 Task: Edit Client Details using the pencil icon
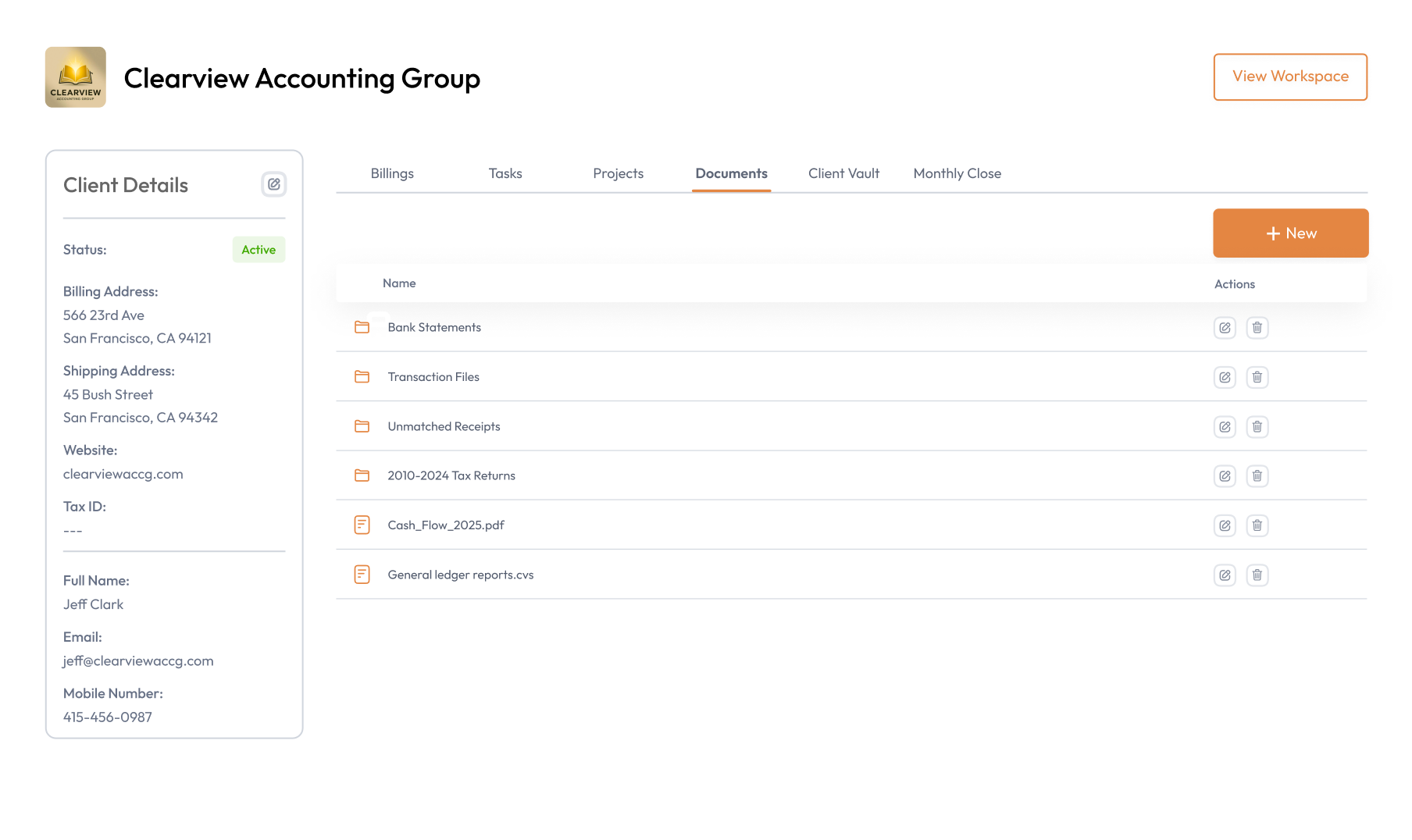tap(273, 184)
